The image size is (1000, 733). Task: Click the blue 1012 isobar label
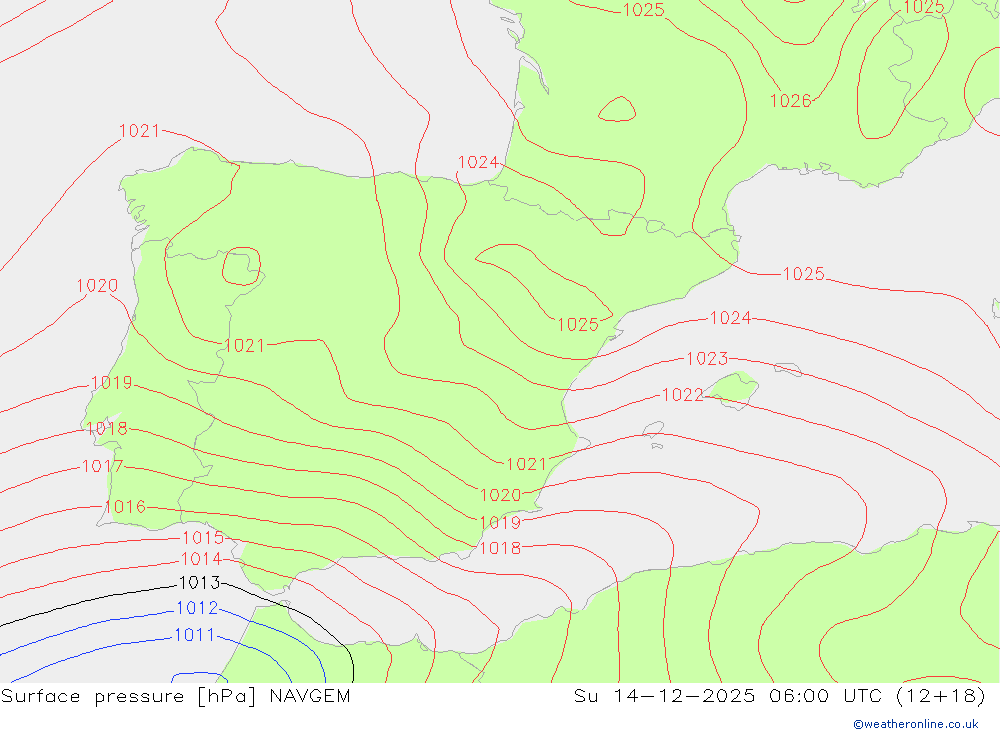pyautogui.click(x=197, y=608)
